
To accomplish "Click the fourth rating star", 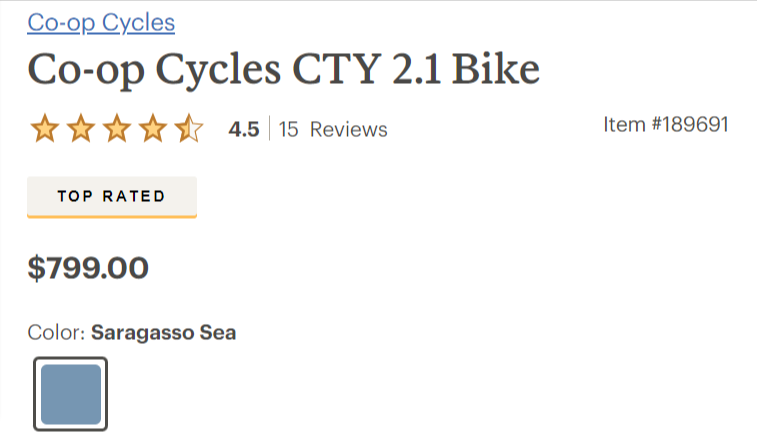I will (x=152, y=129).
